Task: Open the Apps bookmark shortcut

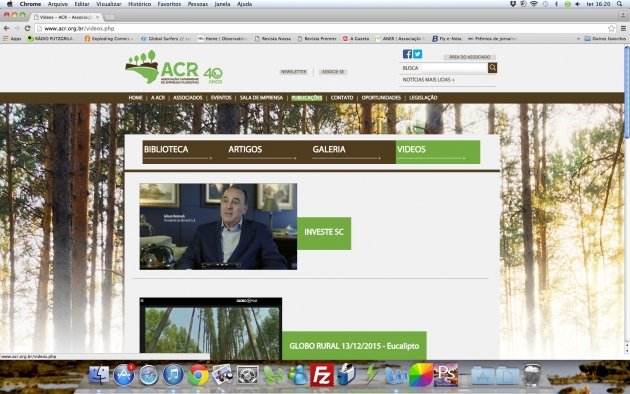Action: point(12,39)
